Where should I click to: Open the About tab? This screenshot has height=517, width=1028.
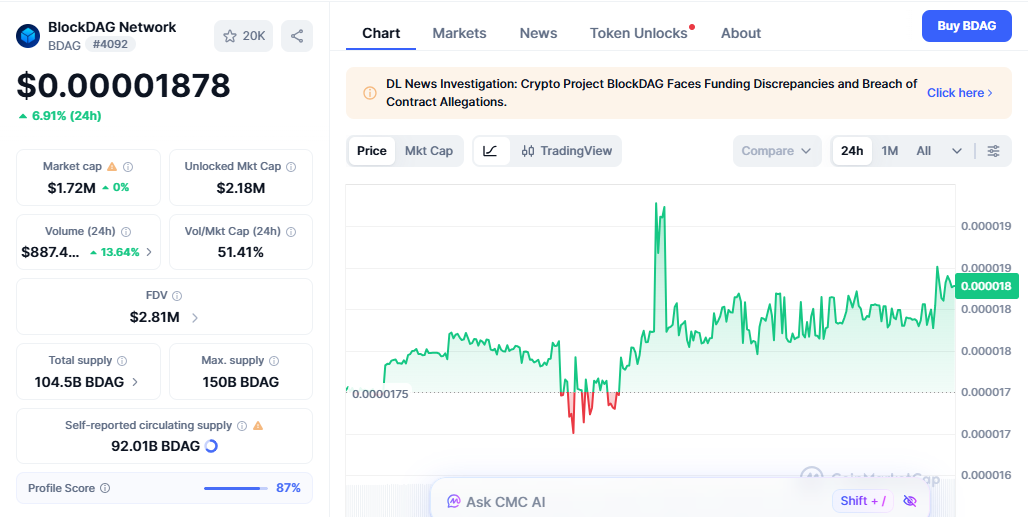(x=741, y=33)
